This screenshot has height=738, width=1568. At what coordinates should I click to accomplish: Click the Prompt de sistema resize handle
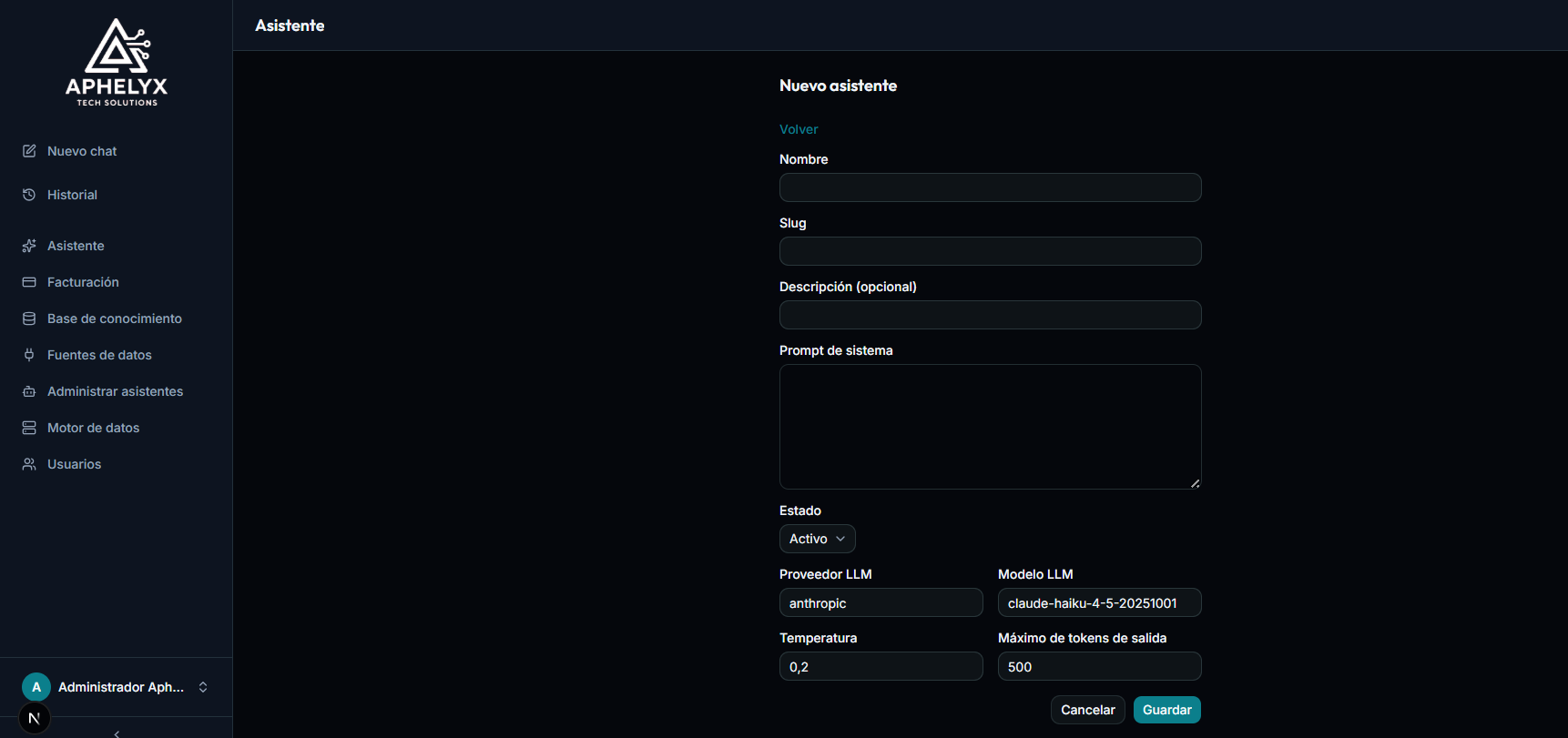click(x=1195, y=483)
